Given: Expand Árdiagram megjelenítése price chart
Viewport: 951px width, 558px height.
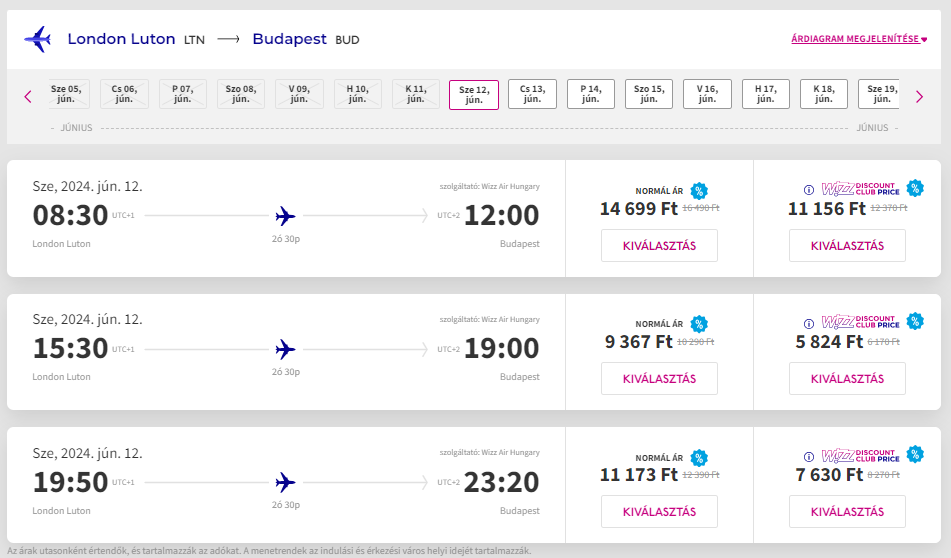Looking at the screenshot, I should tap(859, 39).
